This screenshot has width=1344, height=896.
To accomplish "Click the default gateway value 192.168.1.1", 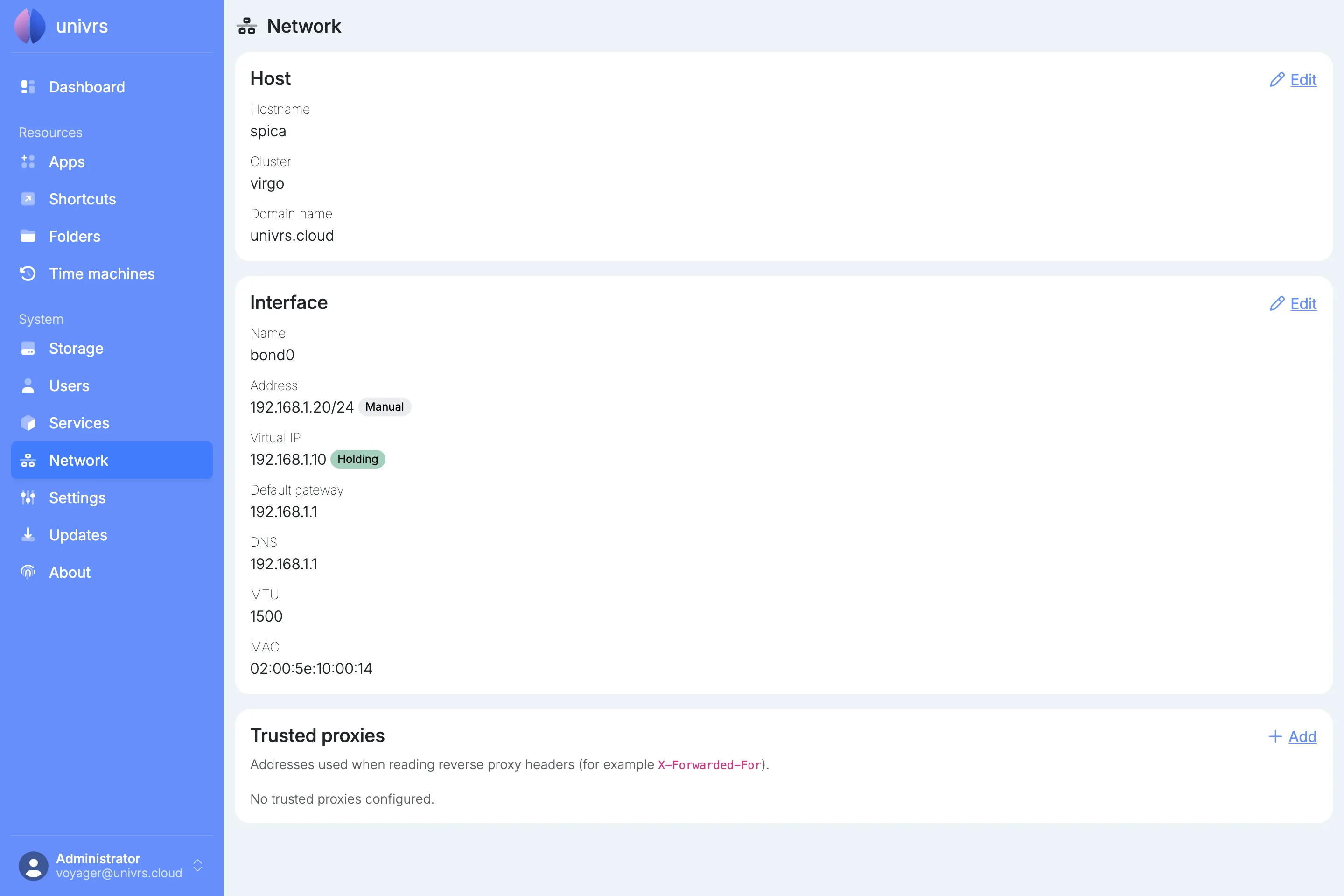I will [283, 511].
